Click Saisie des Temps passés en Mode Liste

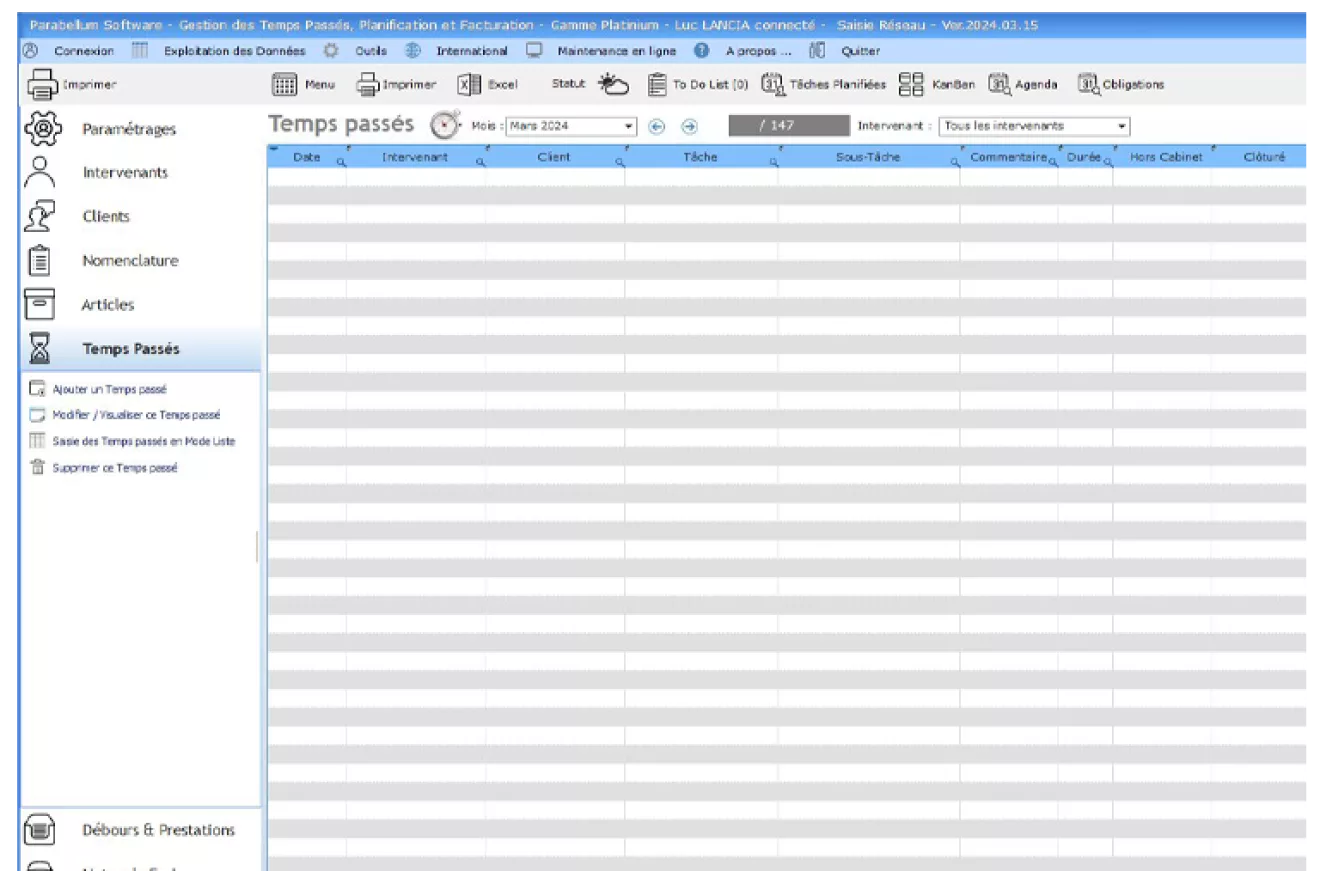144,441
